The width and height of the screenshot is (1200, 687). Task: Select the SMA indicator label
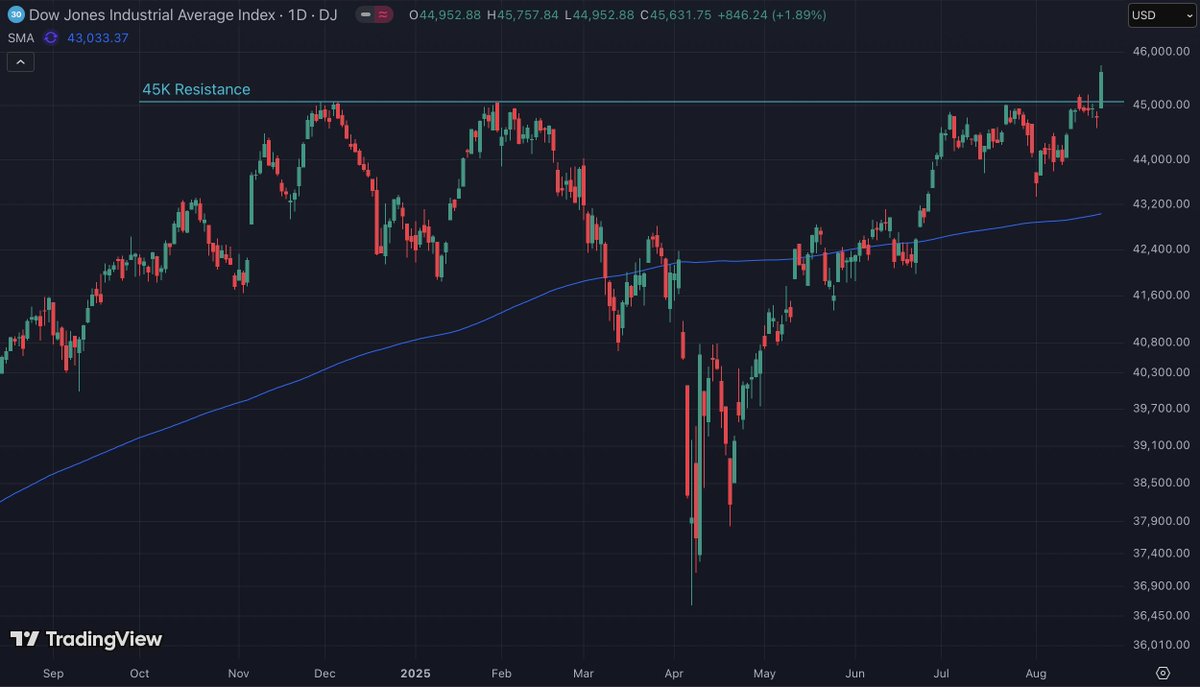tap(20, 38)
